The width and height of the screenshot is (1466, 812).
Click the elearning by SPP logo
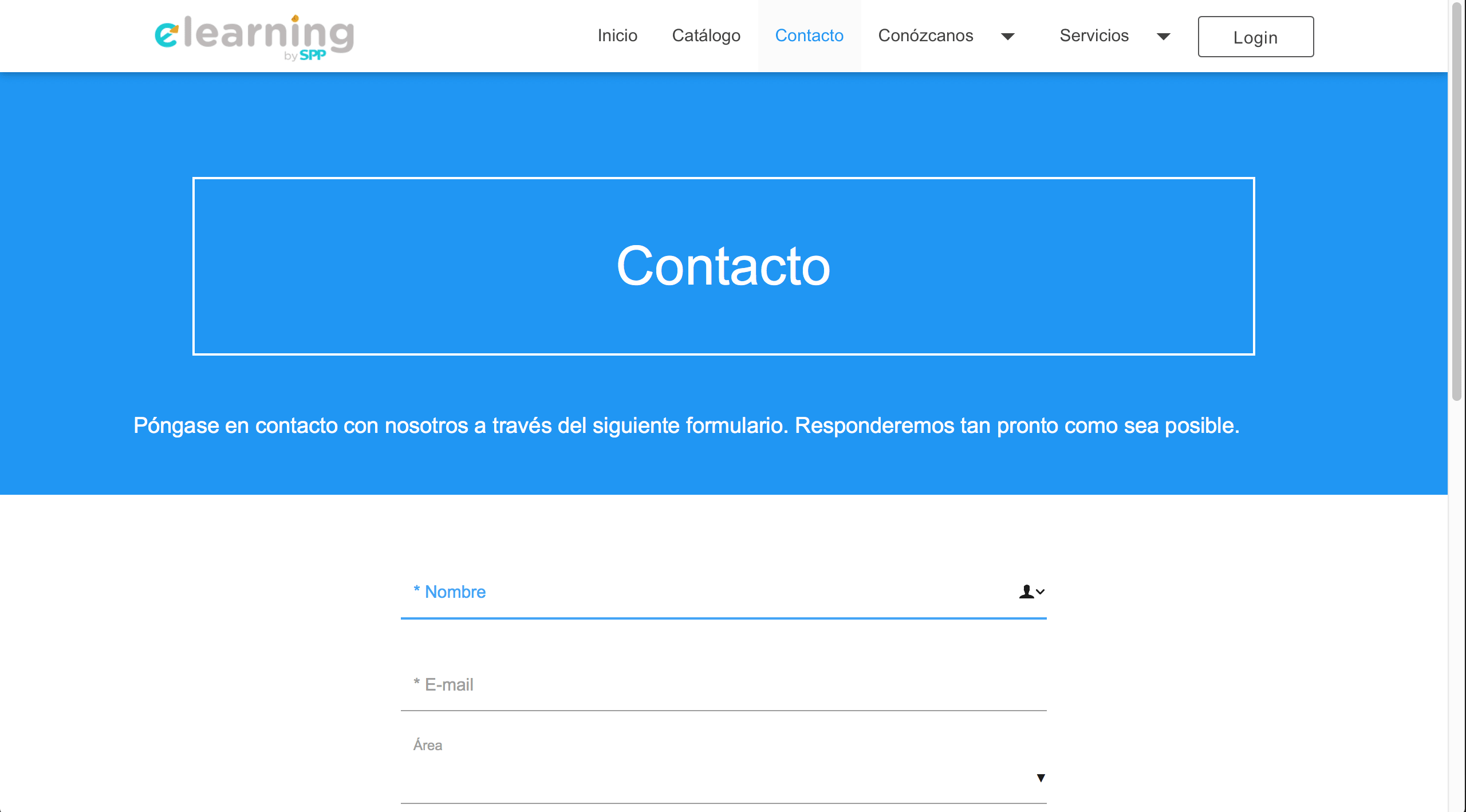click(254, 37)
